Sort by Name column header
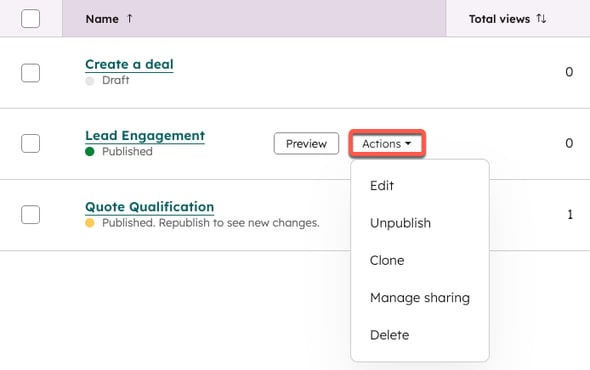590x370 pixels. tap(254, 18)
